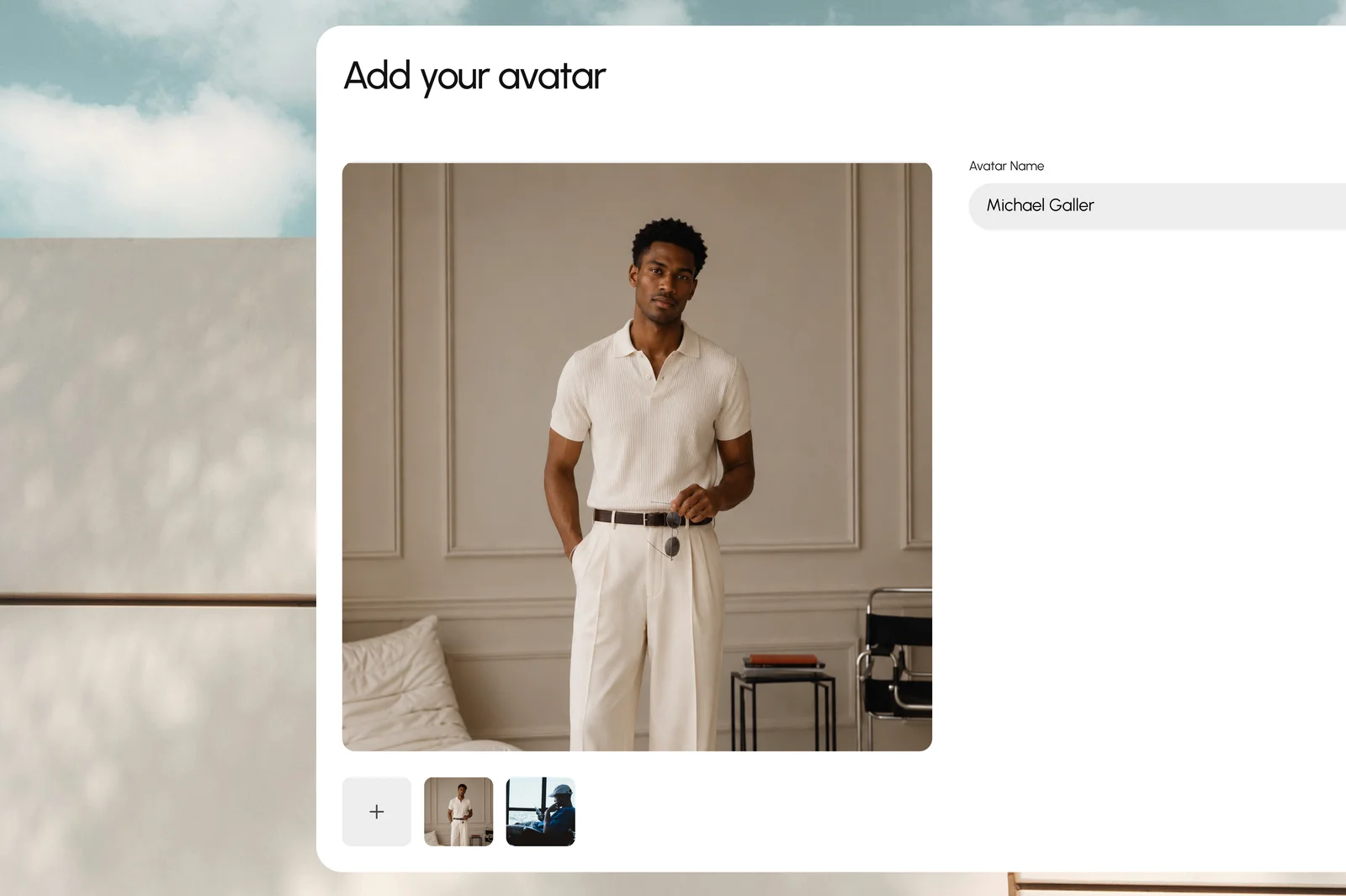Select the white outfit avatar thumbnail

458,811
